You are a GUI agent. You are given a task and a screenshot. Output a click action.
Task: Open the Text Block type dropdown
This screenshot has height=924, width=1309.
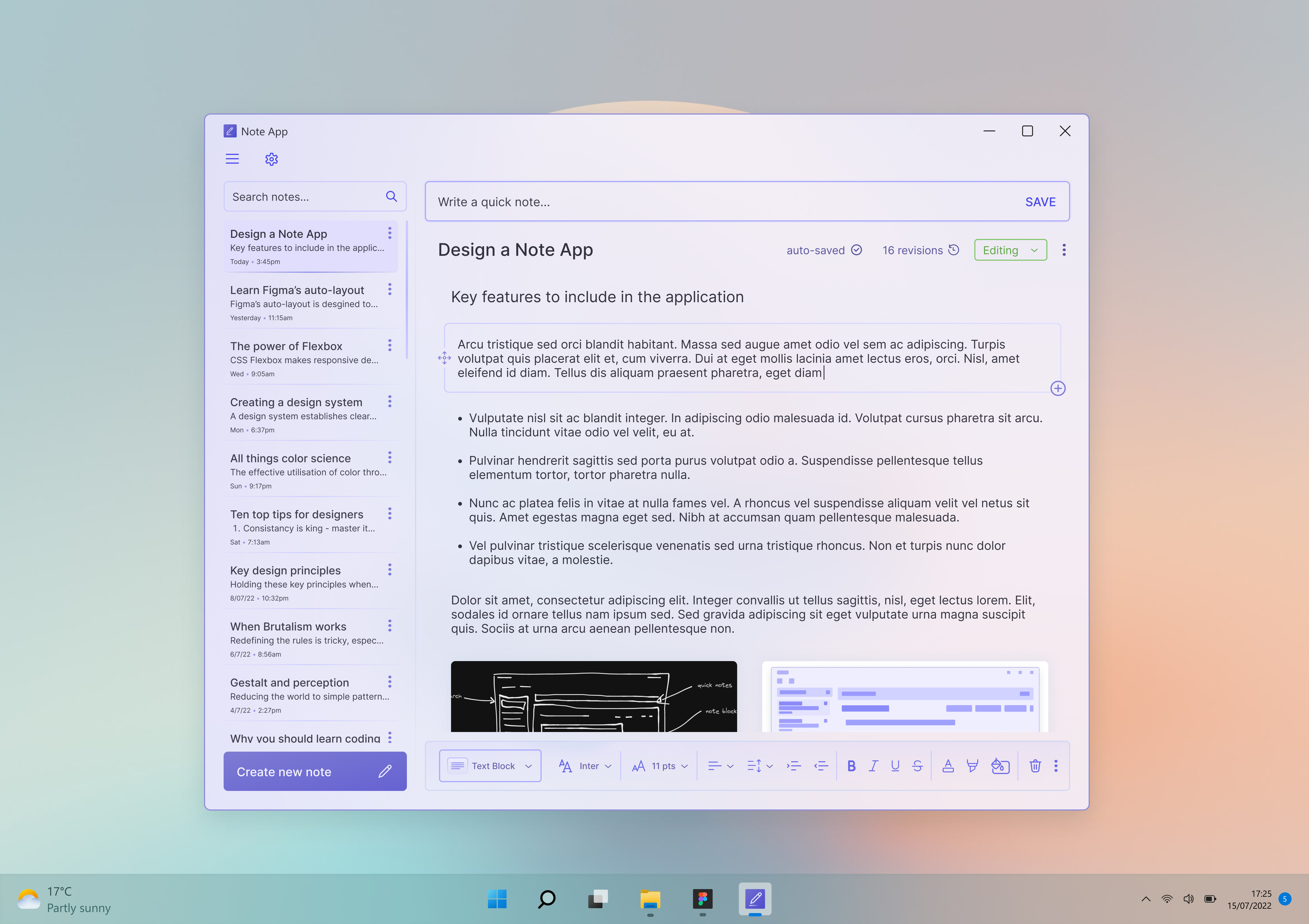tap(490, 766)
